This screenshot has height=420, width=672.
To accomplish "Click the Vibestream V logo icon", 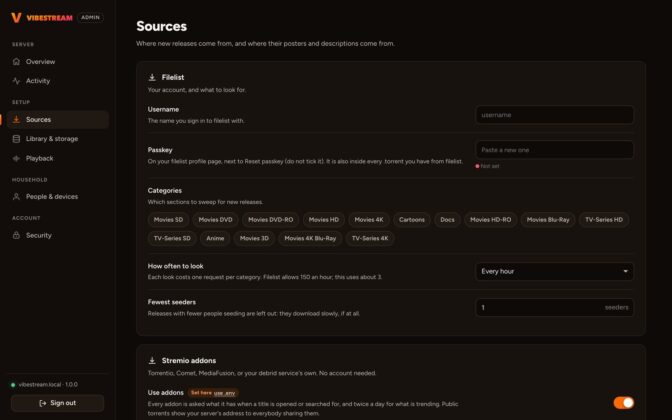I will tap(16, 18).
